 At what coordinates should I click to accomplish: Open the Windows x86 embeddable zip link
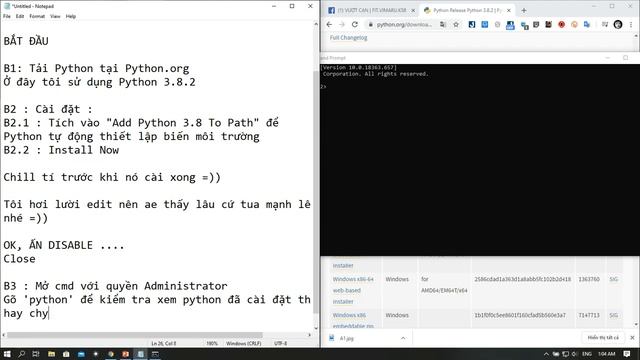tap(353, 320)
